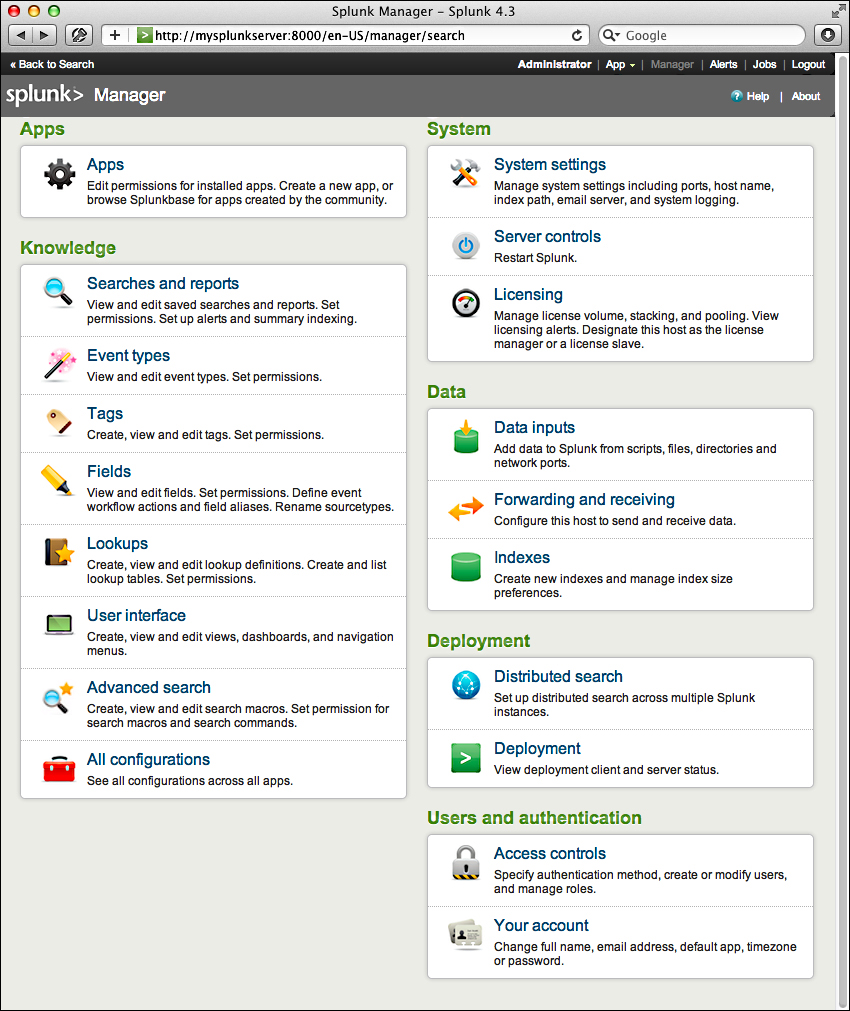Click the fullscreen arrows icon in title bar
This screenshot has width=850, height=1011.
click(x=838, y=10)
